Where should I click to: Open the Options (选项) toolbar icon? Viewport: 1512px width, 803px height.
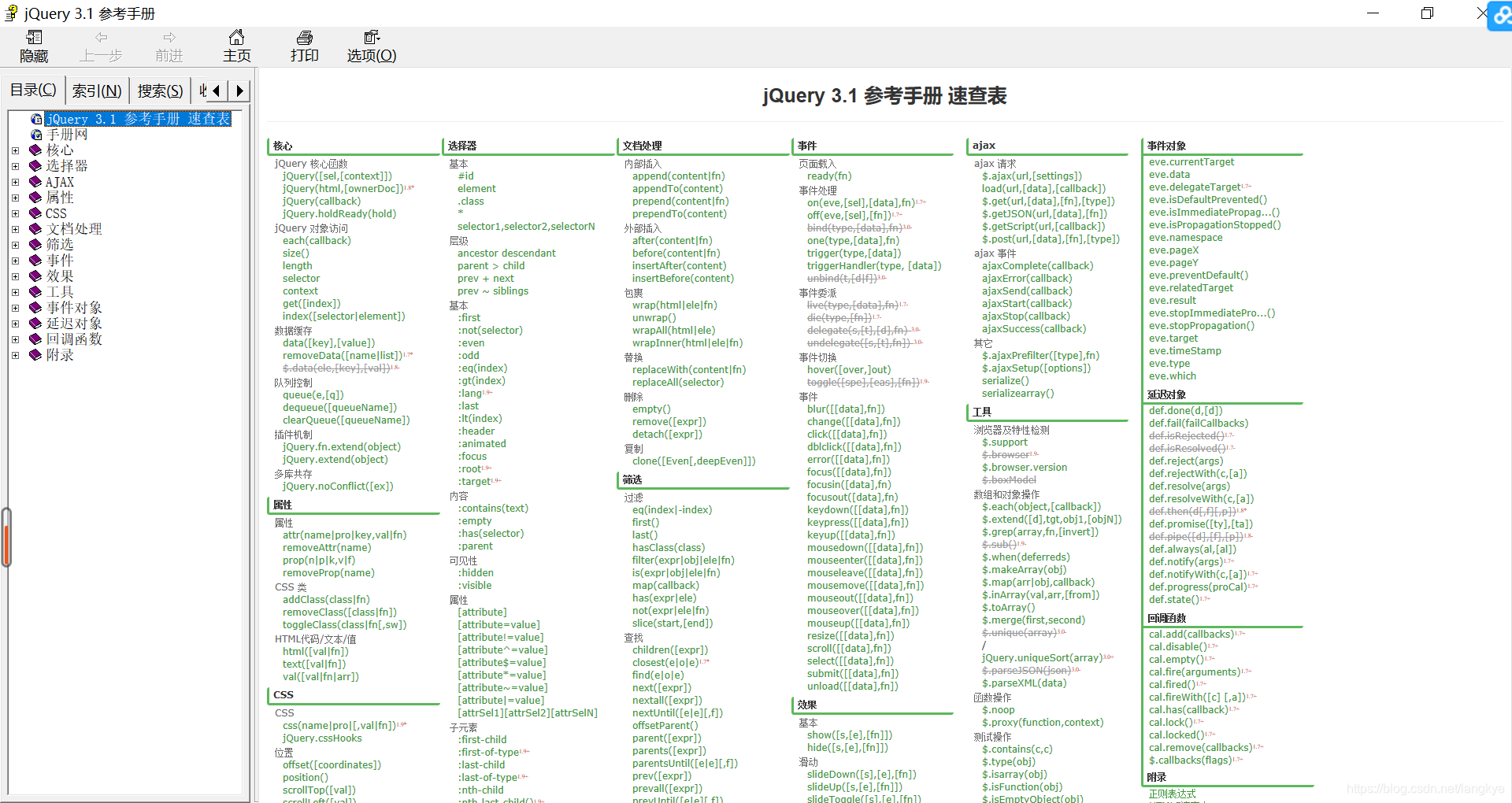pyautogui.click(x=372, y=38)
